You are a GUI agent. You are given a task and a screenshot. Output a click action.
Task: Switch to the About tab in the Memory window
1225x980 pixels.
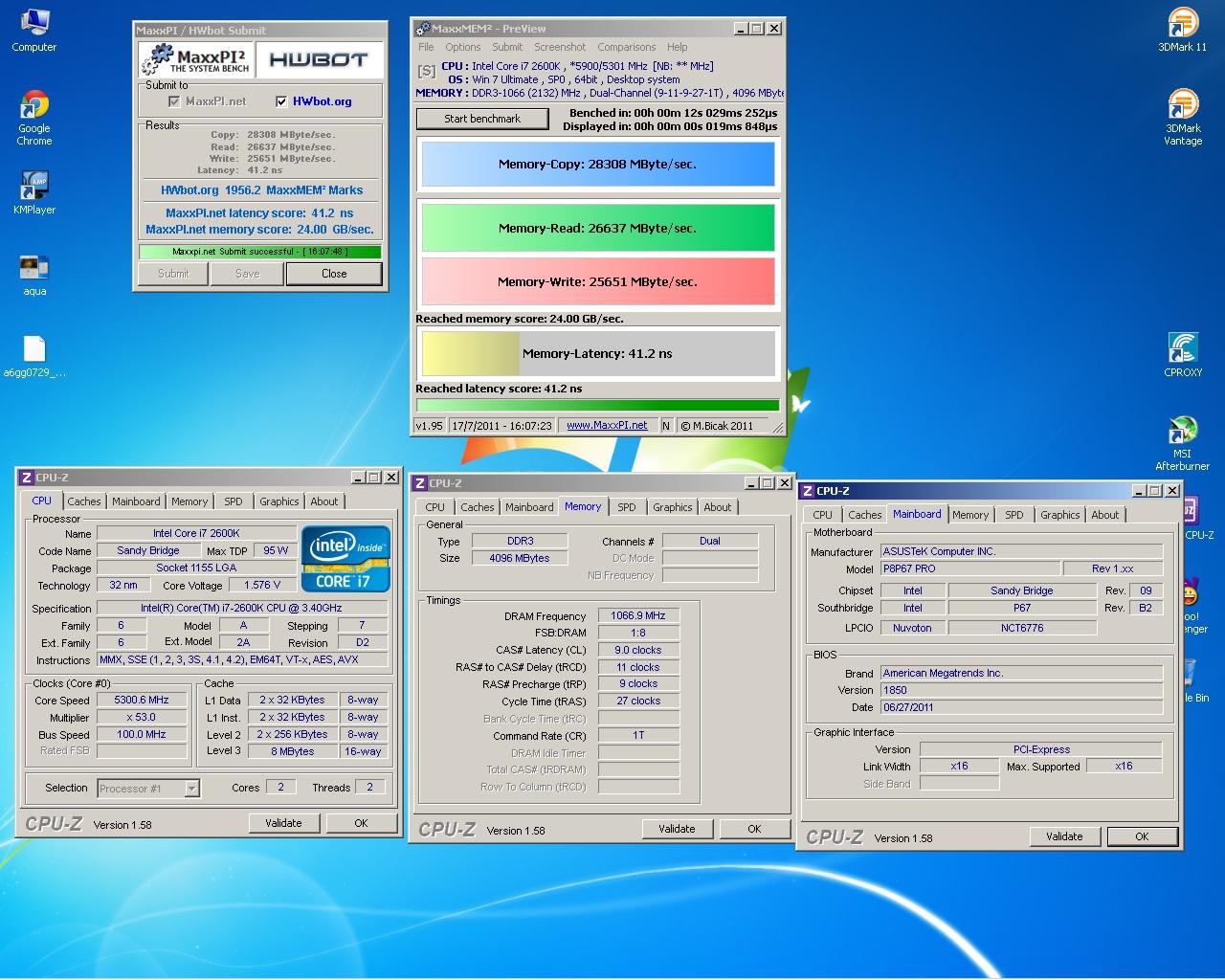(x=718, y=507)
